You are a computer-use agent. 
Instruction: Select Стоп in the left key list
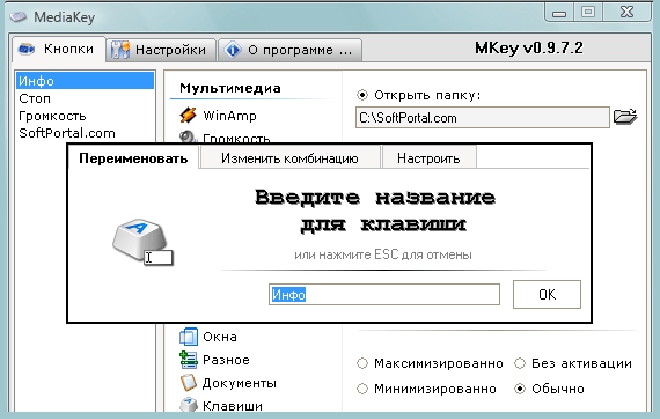pyautogui.click(x=35, y=99)
